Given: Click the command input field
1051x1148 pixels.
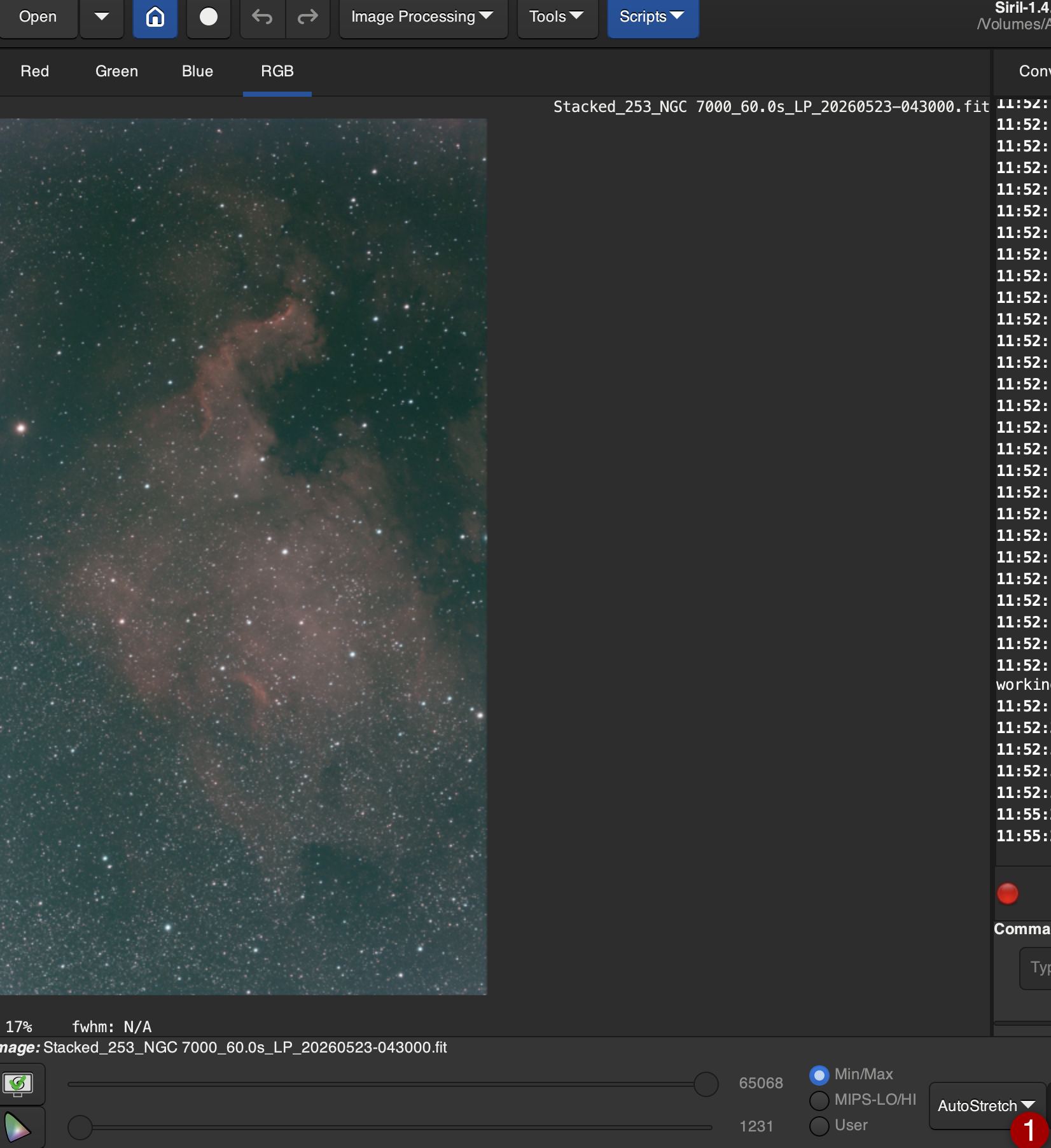Looking at the screenshot, I should [x=1036, y=968].
